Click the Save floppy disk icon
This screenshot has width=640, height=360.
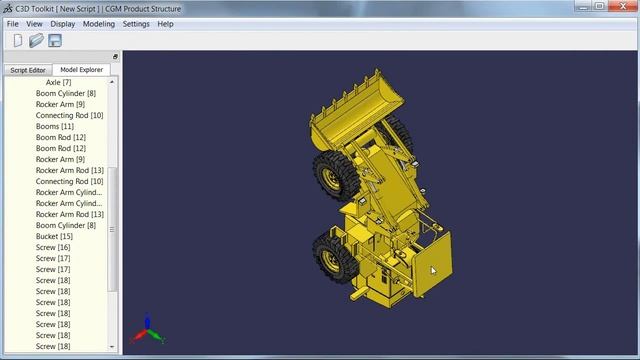click(x=55, y=40)
